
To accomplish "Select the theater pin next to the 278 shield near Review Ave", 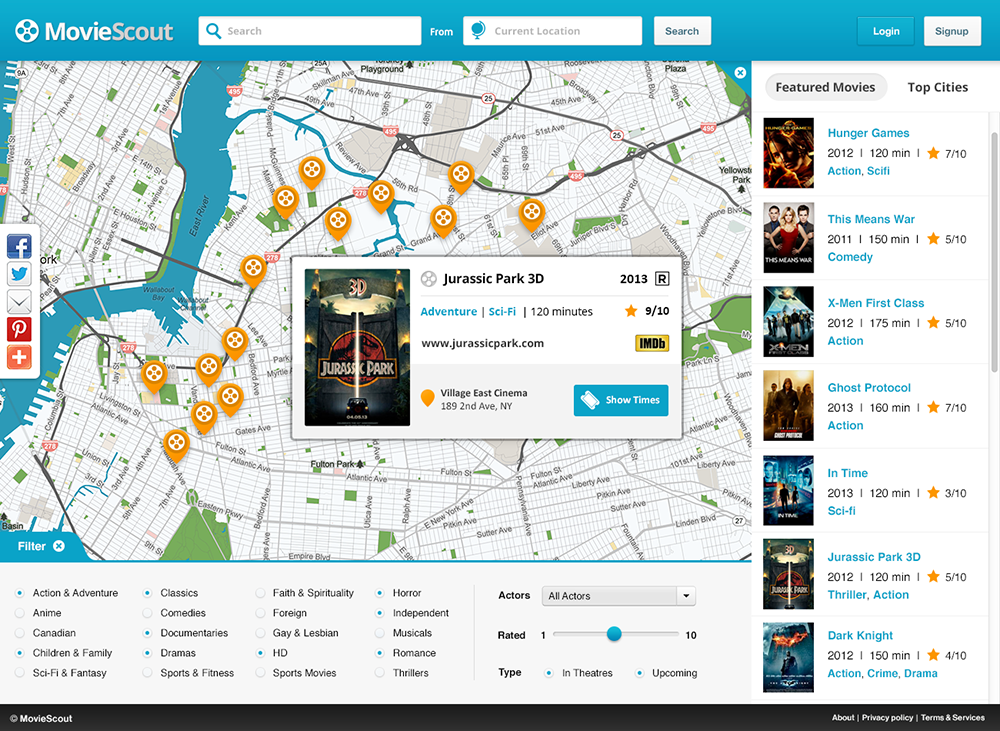I will point(381,196).
